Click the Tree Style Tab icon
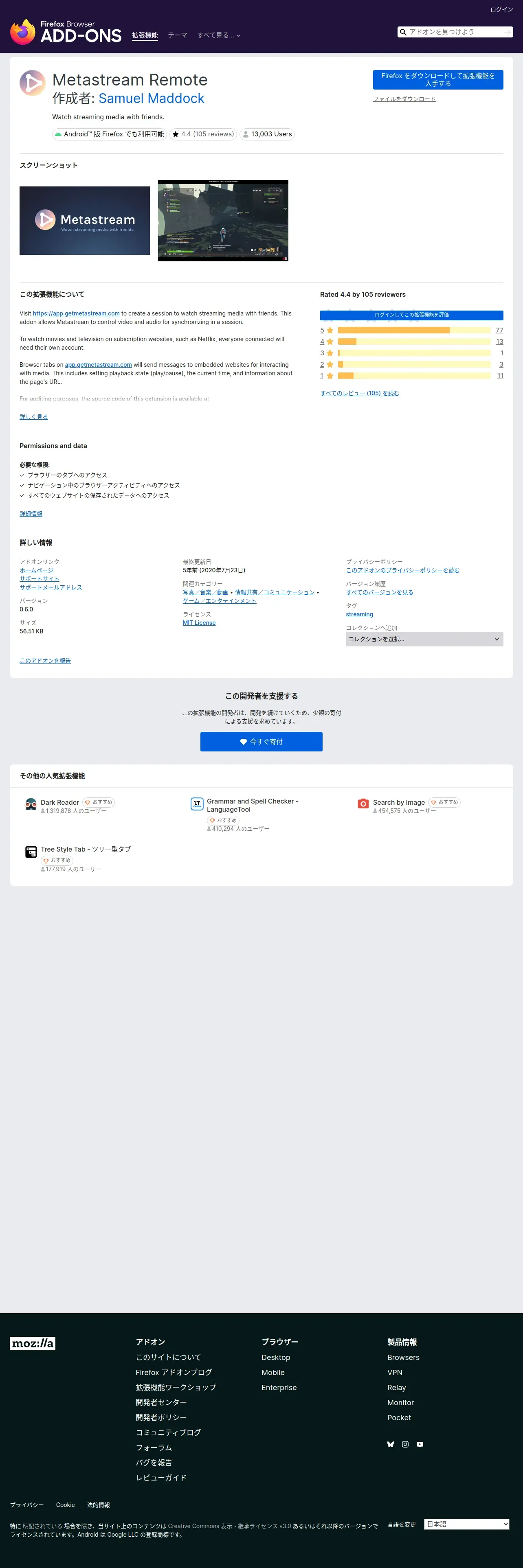 point(31,852)
